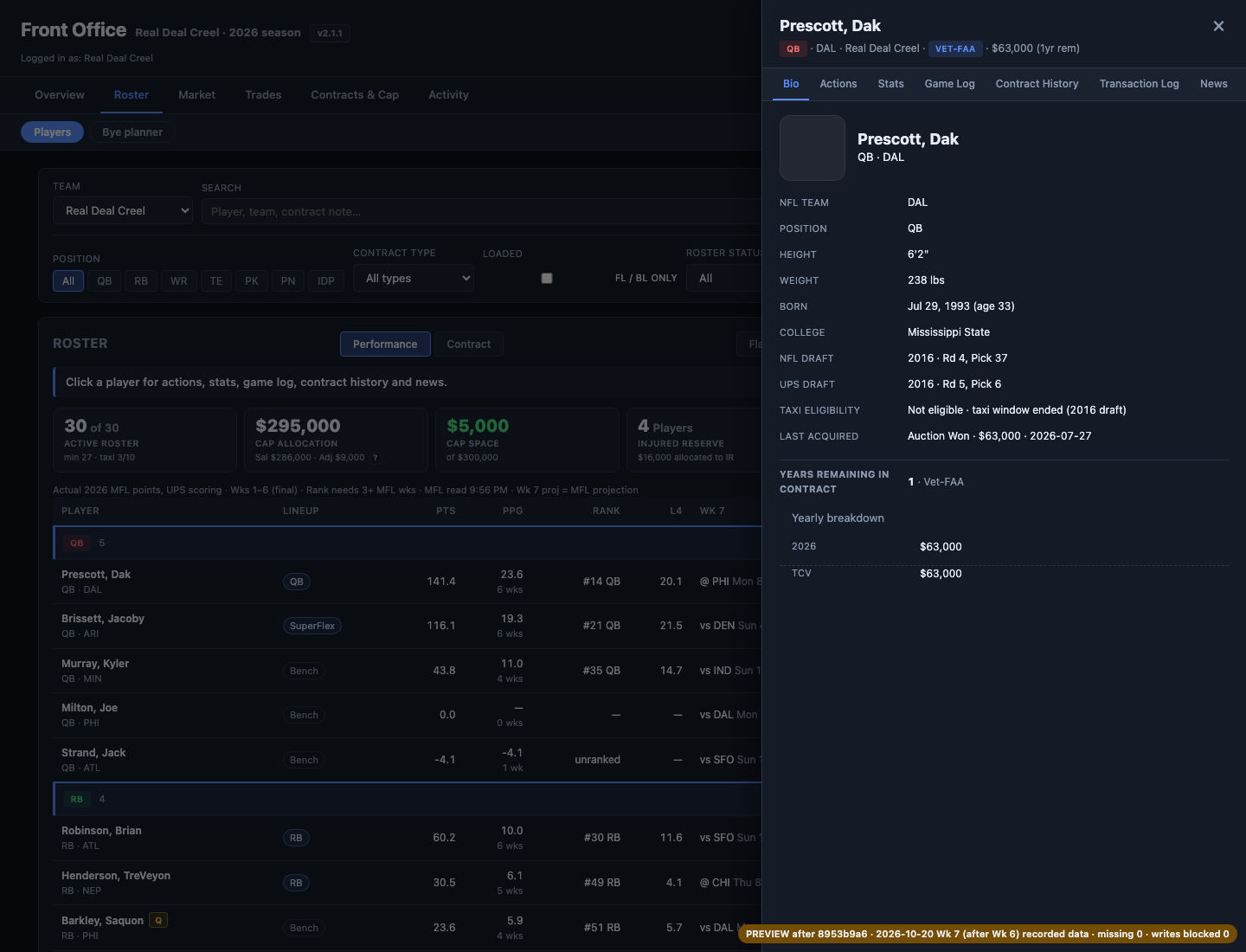Switch roster view to Performance
The image size is (1246, 952).
385,344
